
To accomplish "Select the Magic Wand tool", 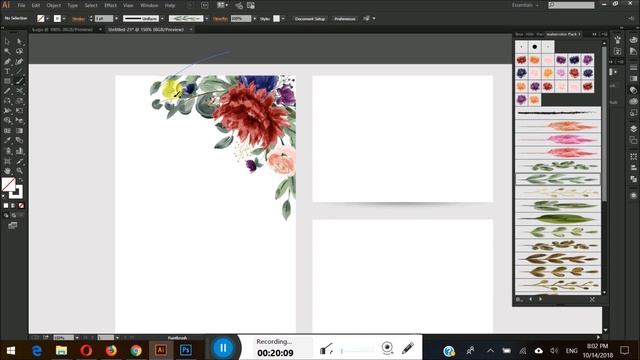I will (x=7, y=51).
